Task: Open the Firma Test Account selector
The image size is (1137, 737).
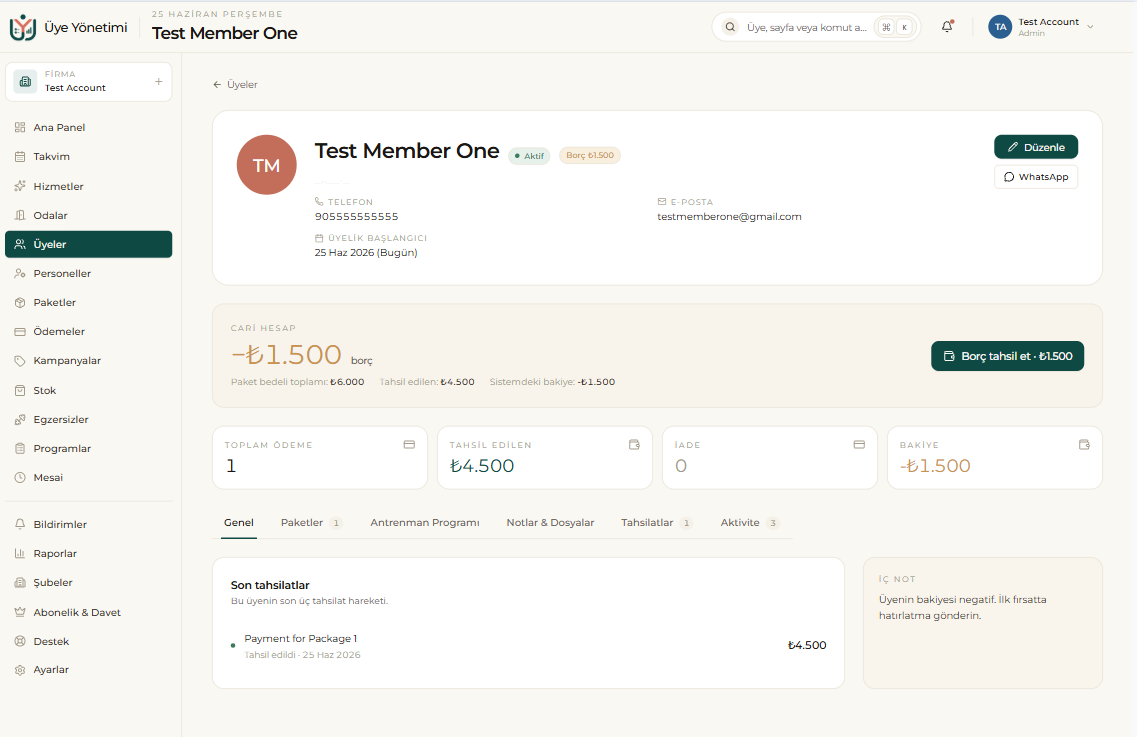Action: pos(88,81)
